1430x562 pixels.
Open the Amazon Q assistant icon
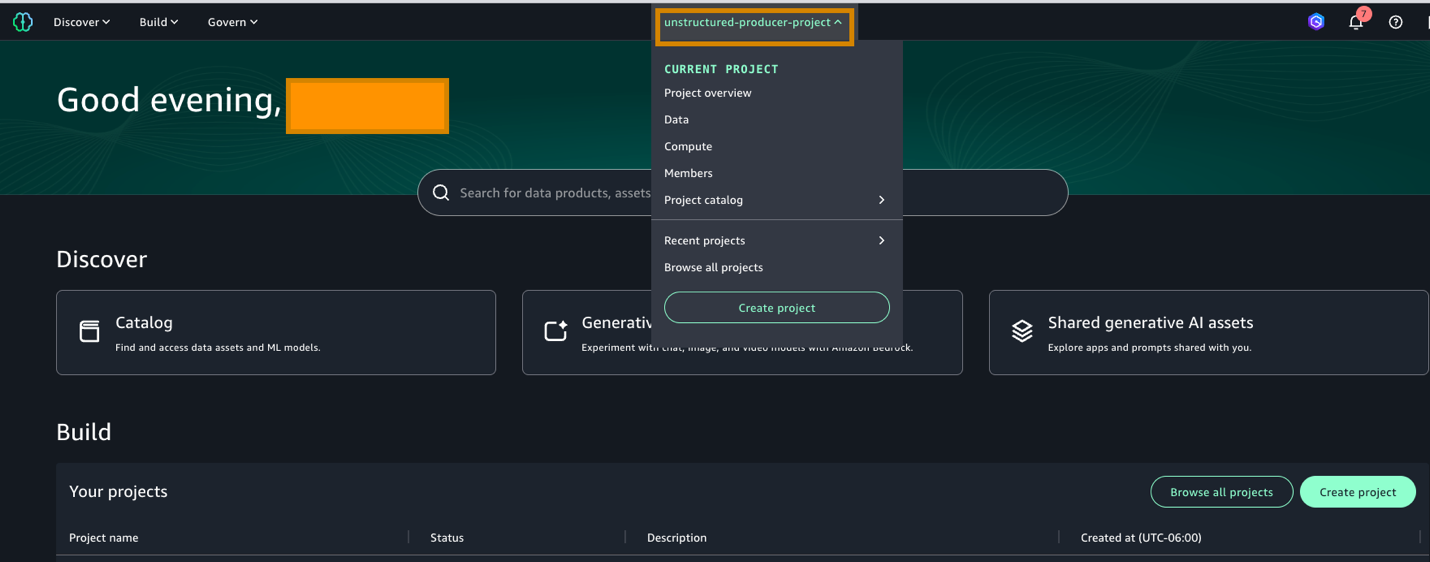coord(1316,22)
